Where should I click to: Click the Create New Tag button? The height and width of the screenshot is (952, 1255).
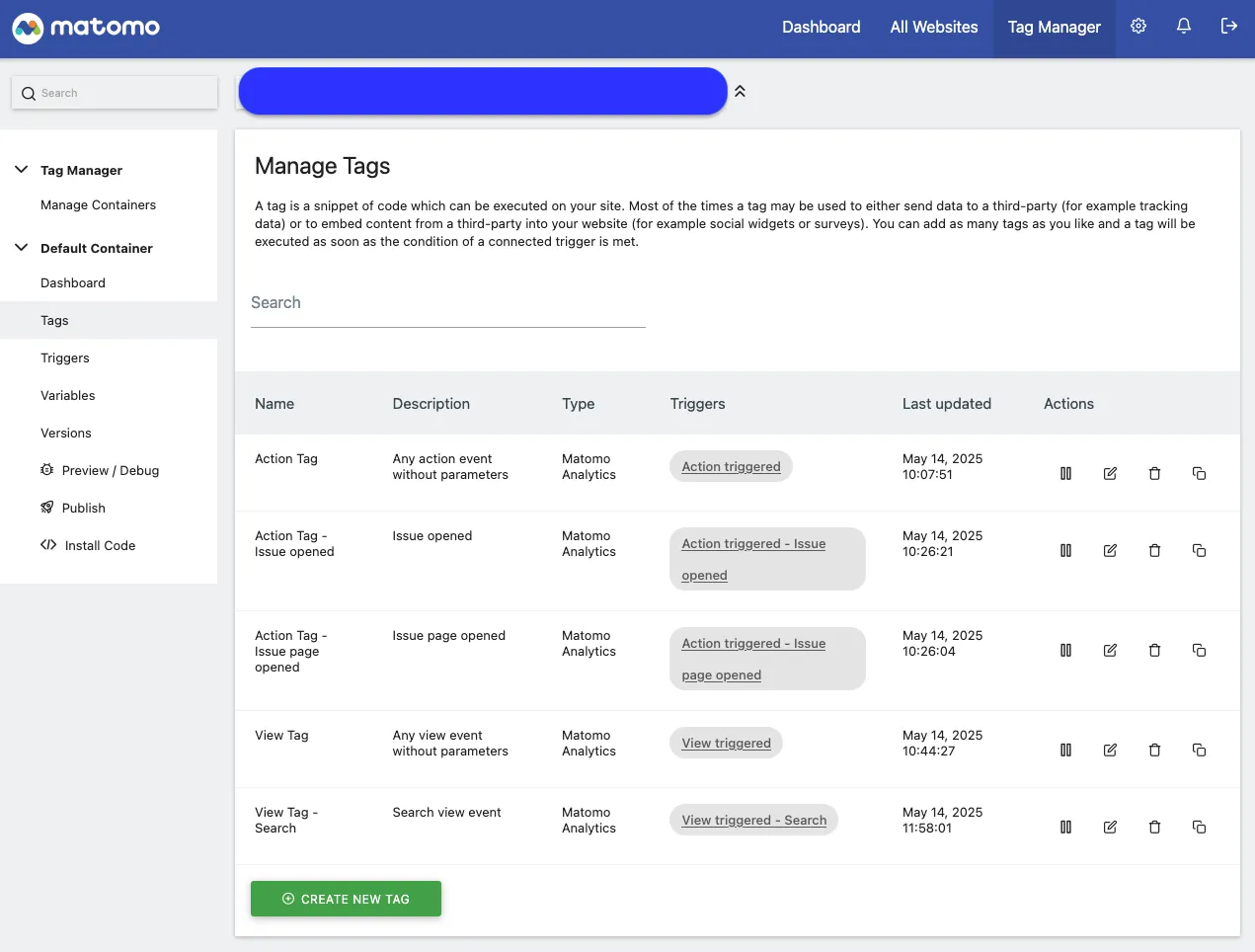point(346,899)
